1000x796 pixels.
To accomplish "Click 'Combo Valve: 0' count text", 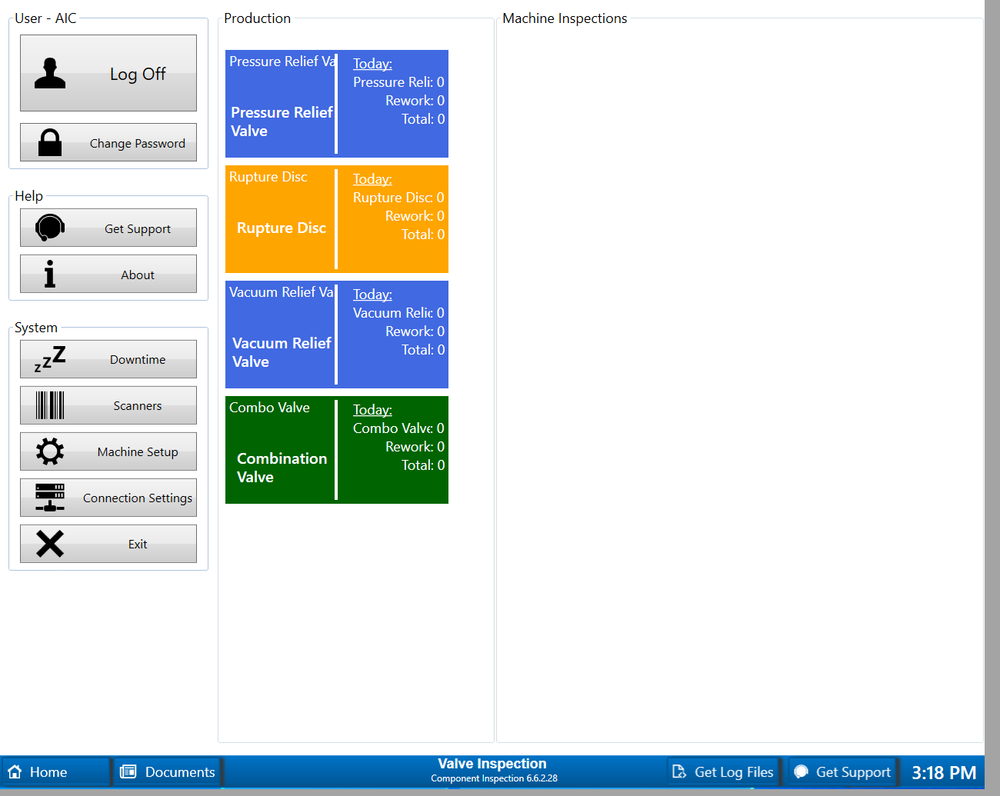I will coord(399,428).
